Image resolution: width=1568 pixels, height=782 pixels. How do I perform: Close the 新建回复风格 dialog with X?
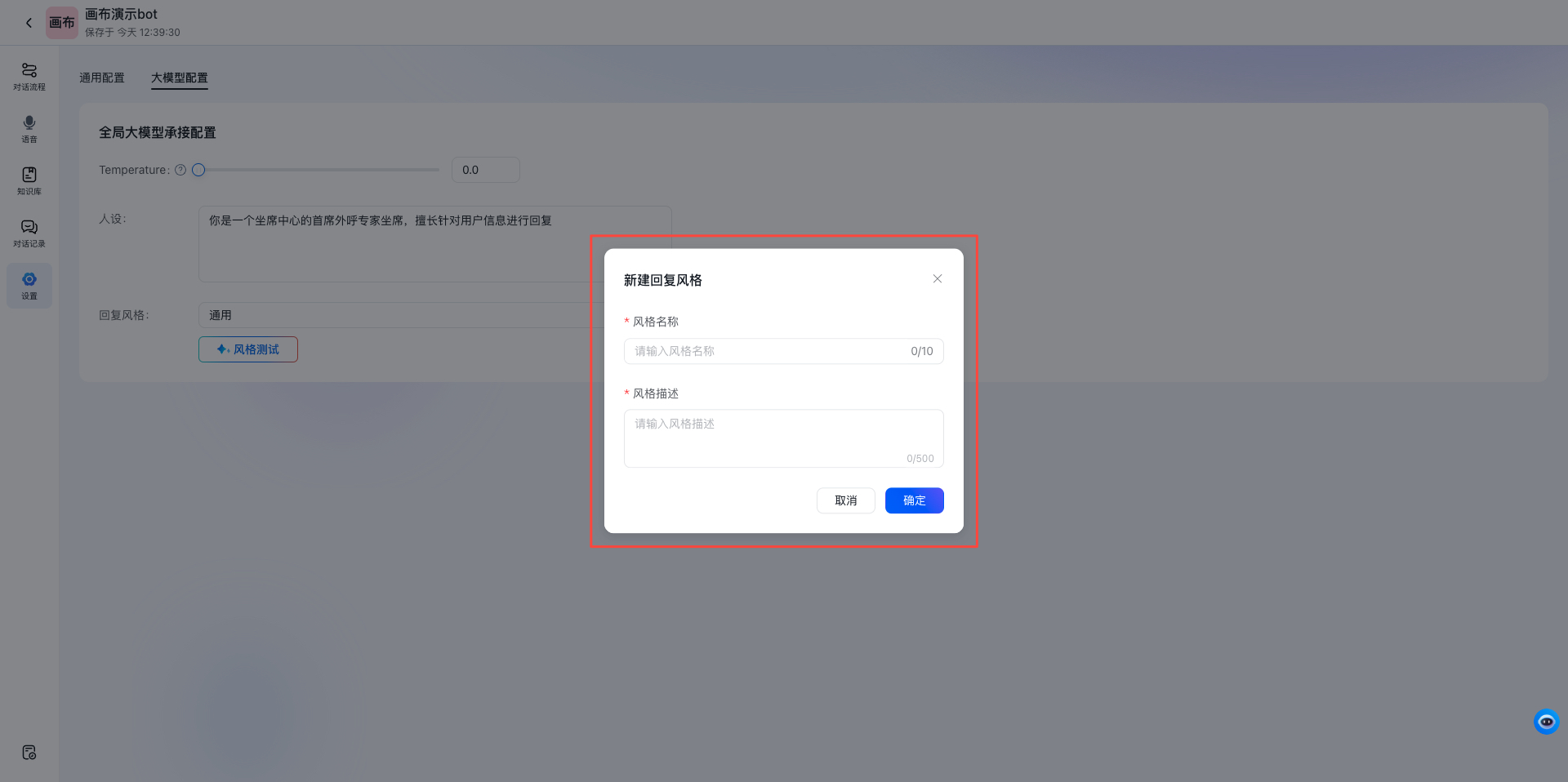(937, 279)
